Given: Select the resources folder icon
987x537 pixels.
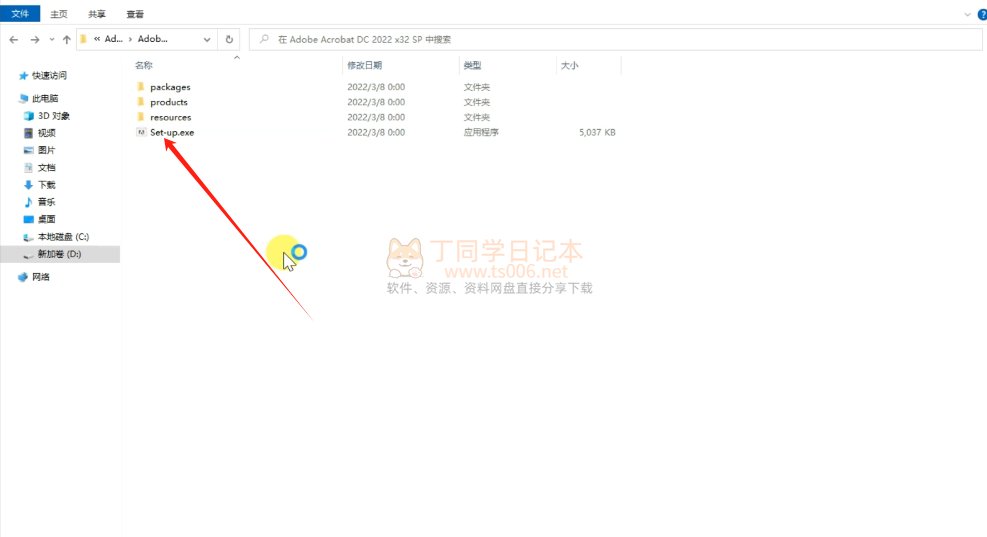Looking at the screenshot, I should pos(141,117).
